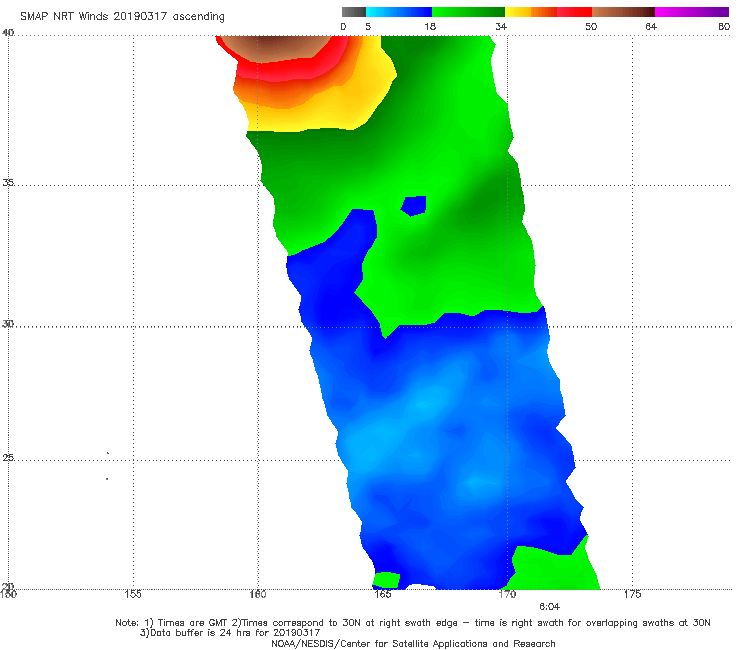Screen dimensions: 740x650
Task: Click the latitude axis label '30'
Action: tap(8, 324)
